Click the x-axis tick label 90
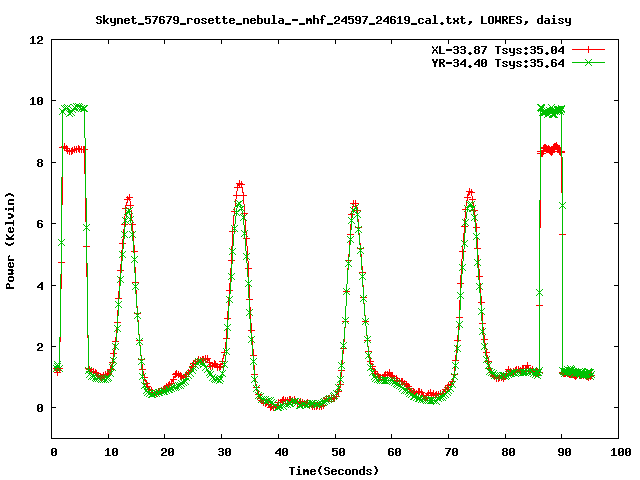The image size is (640, 480). point(564,452)
